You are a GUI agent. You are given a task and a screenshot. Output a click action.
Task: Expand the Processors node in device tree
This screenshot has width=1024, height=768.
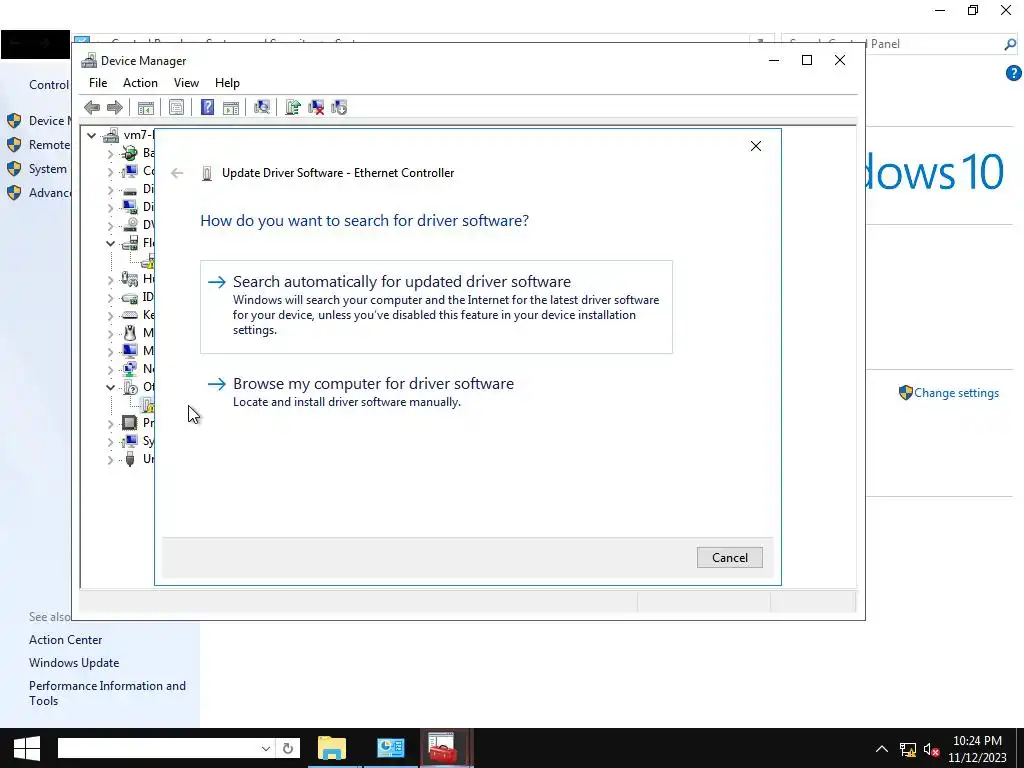110,423
